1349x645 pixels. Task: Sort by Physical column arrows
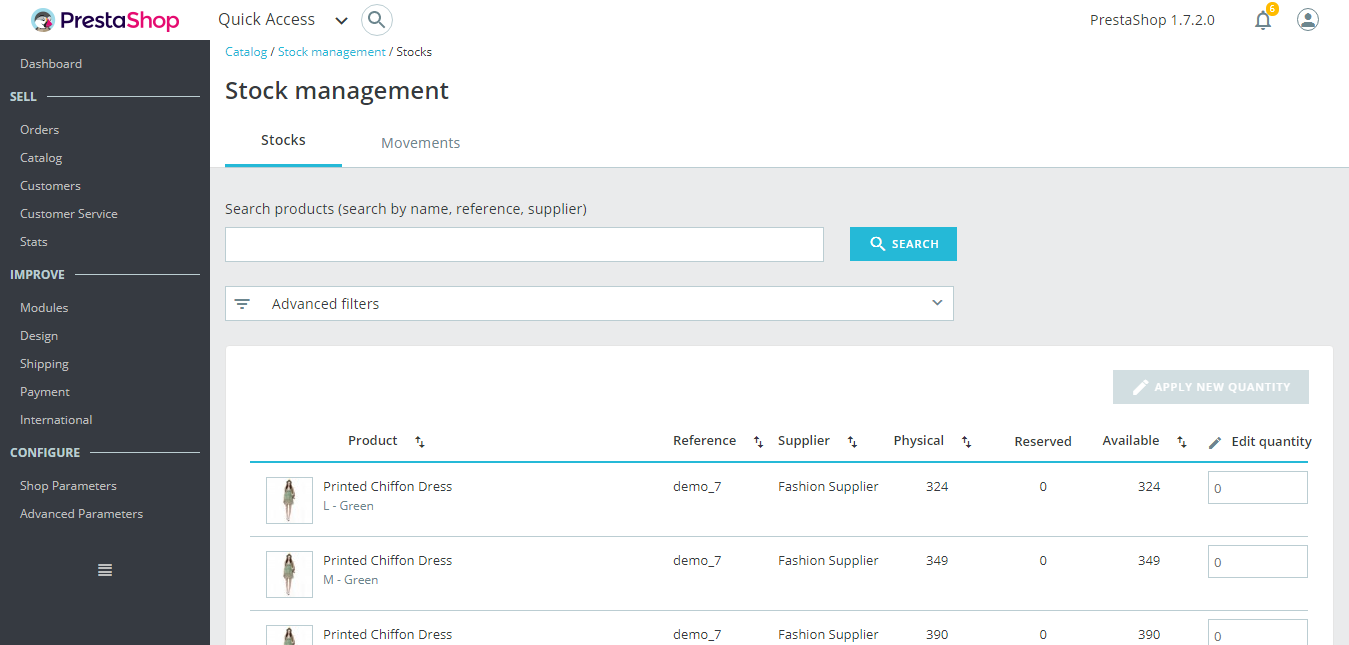pos(966,442)
